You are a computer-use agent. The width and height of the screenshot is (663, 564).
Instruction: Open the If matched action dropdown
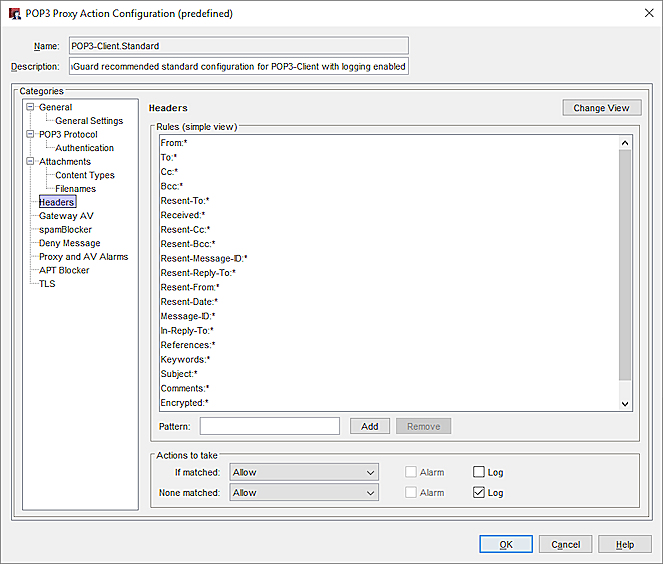point(304,472)
